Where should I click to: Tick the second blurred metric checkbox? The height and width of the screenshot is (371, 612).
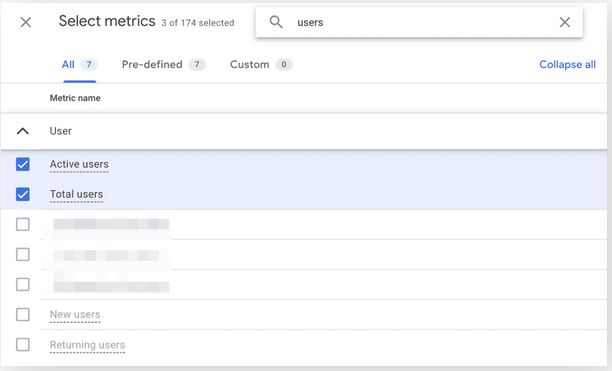pos(23,254)
